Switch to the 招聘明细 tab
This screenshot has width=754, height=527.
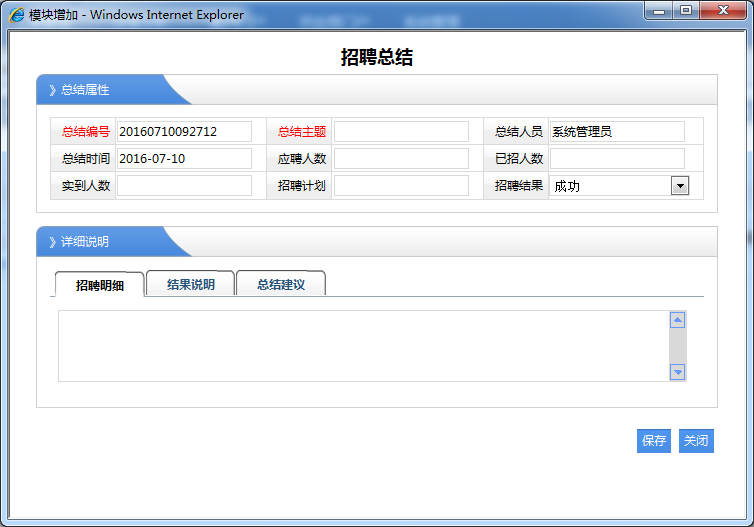100,285
